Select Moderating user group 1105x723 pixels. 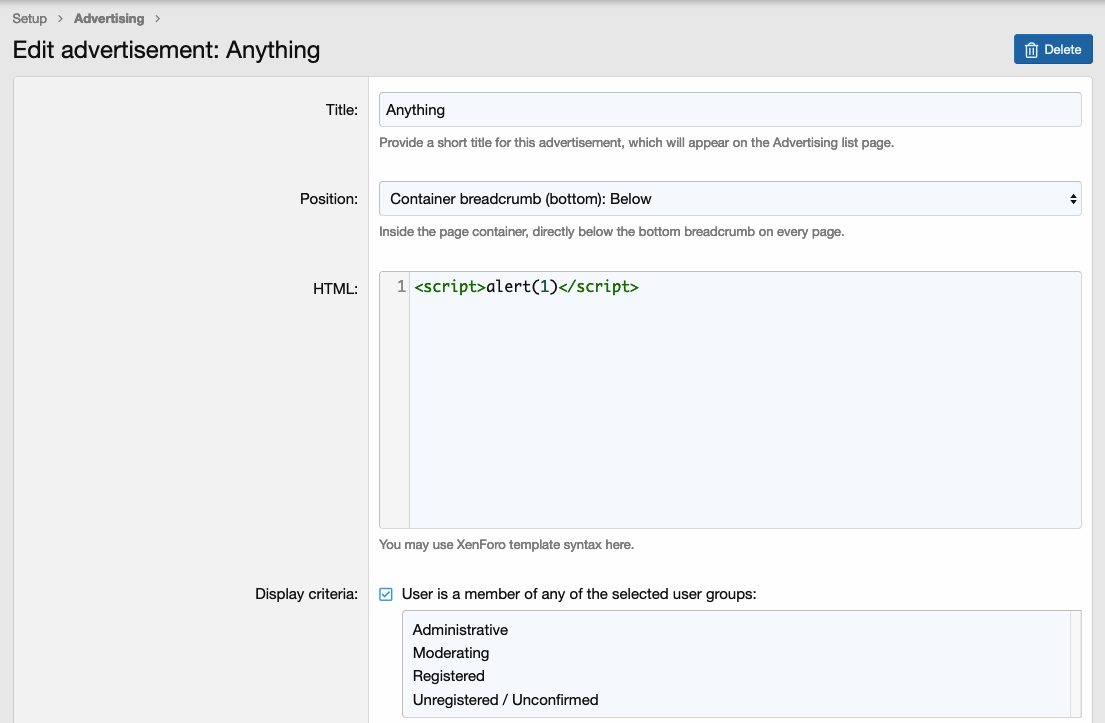(x=451, y=653)
